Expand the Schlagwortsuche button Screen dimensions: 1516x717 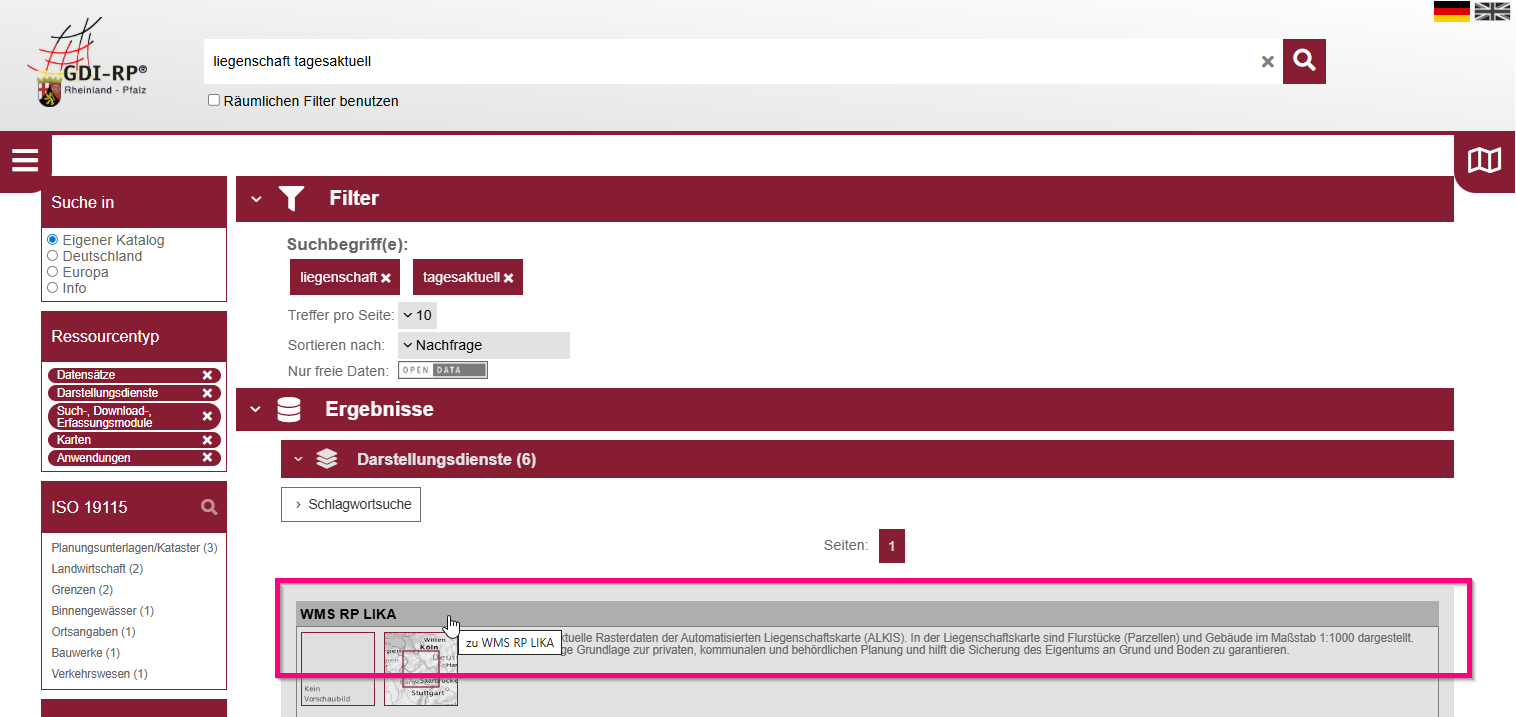pyautogui.click(x=351, y=505)
